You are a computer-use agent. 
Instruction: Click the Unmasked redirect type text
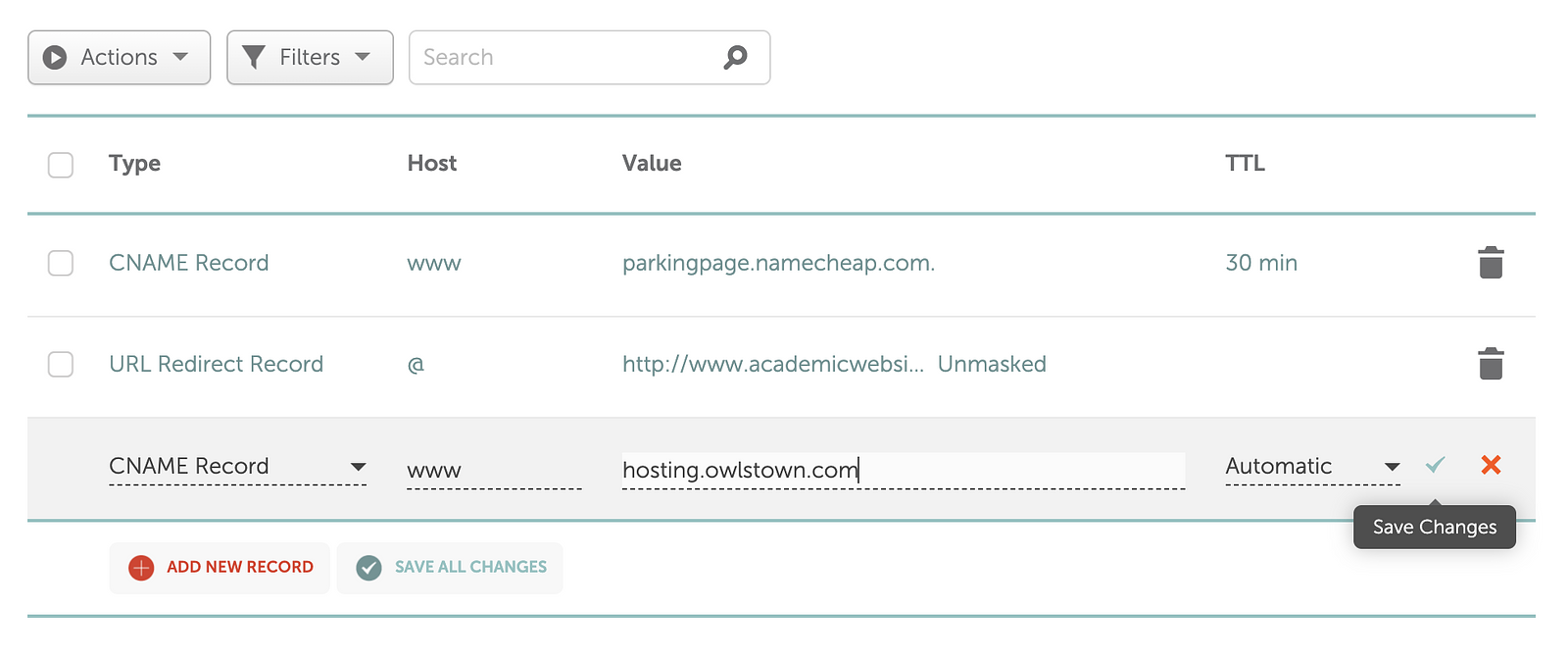992,364
